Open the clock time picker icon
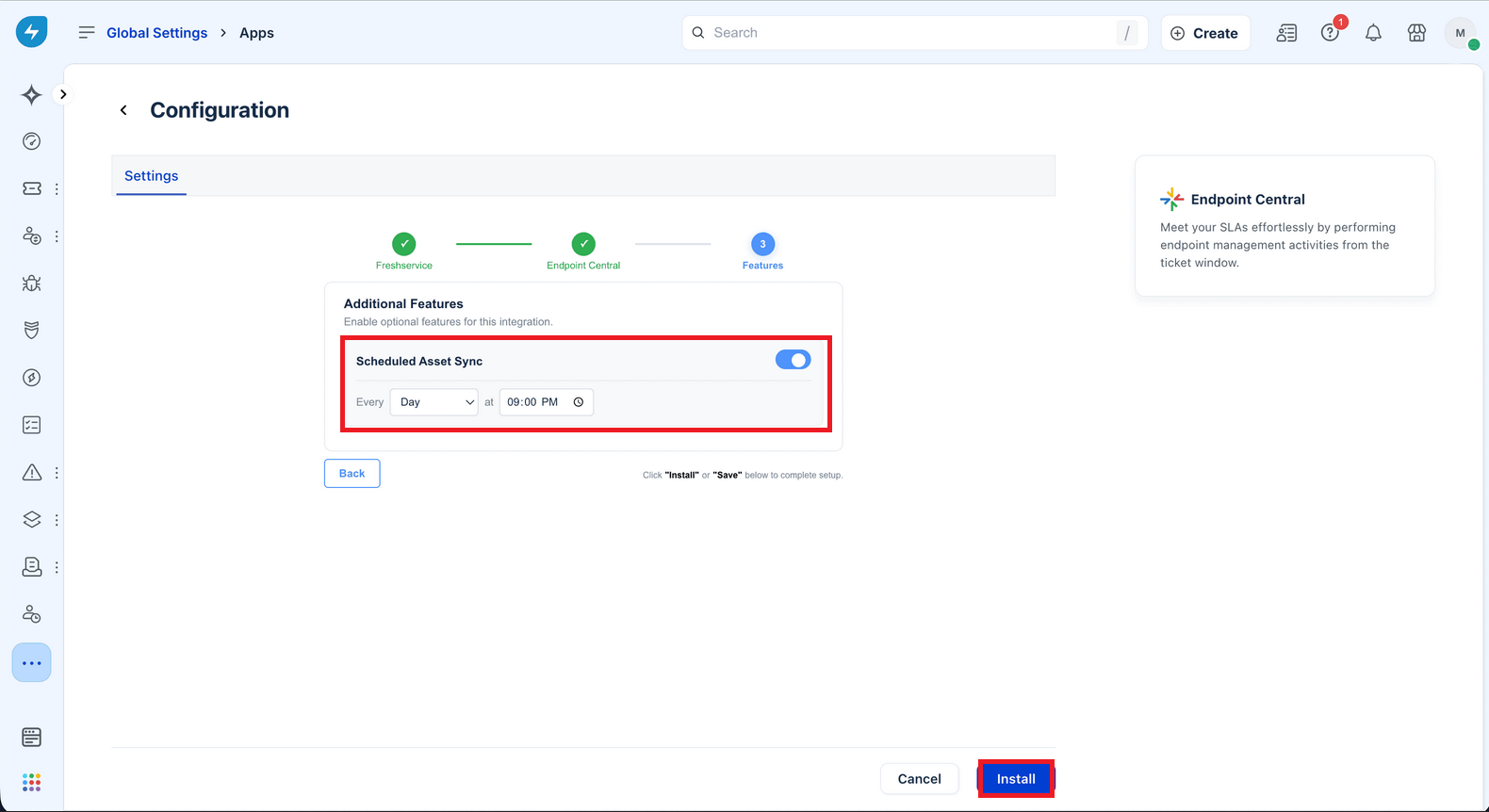1489x812 pixels. click(x=579, y=402)
